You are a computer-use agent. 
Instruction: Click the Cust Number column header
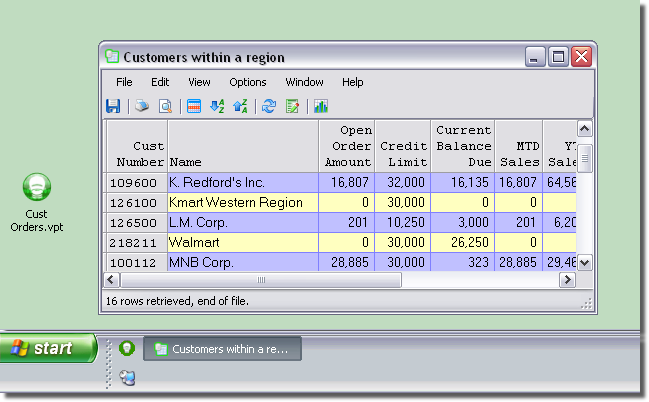point(137,146)
